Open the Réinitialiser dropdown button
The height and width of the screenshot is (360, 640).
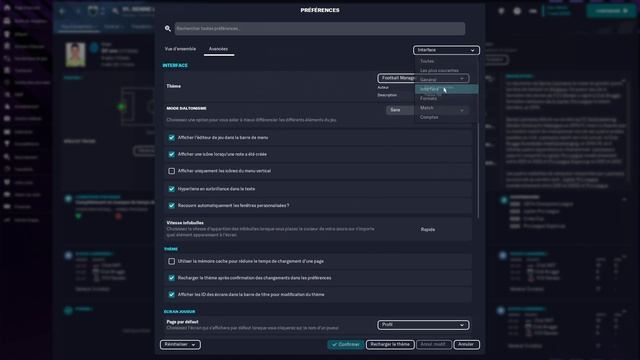(180, 344)
